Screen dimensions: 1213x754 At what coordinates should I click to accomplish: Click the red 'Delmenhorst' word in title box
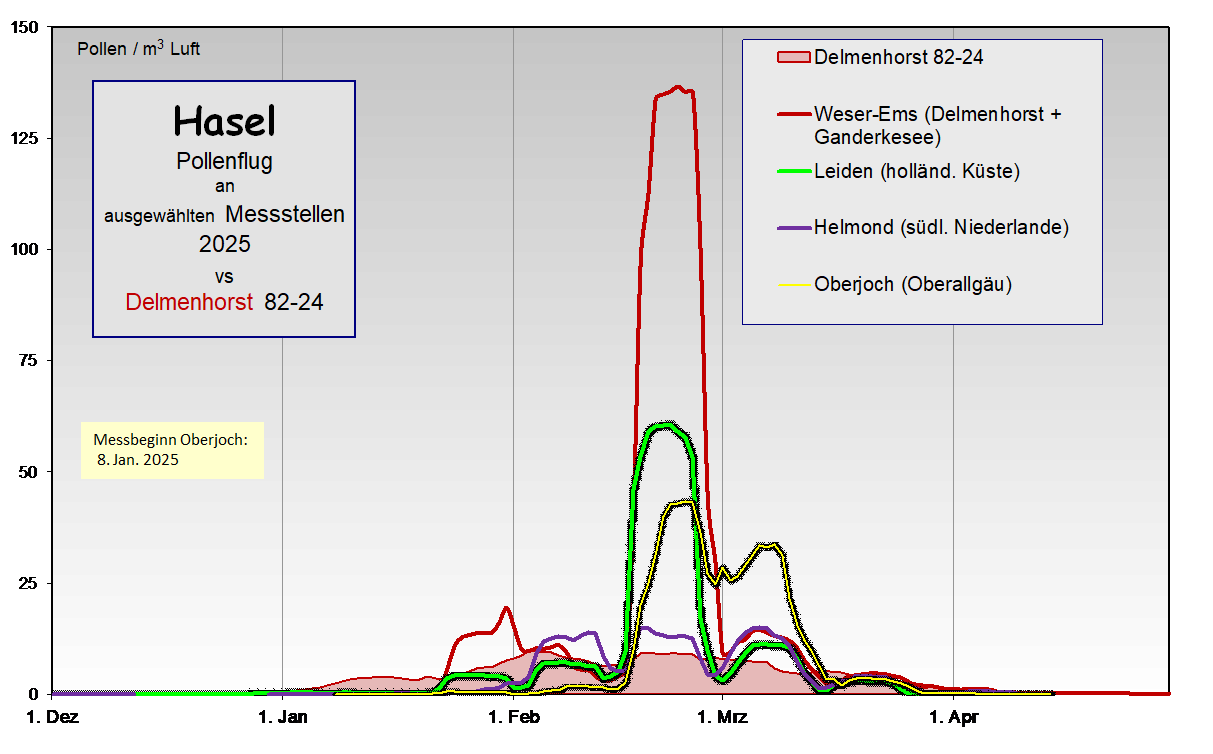tap(189, 302)
